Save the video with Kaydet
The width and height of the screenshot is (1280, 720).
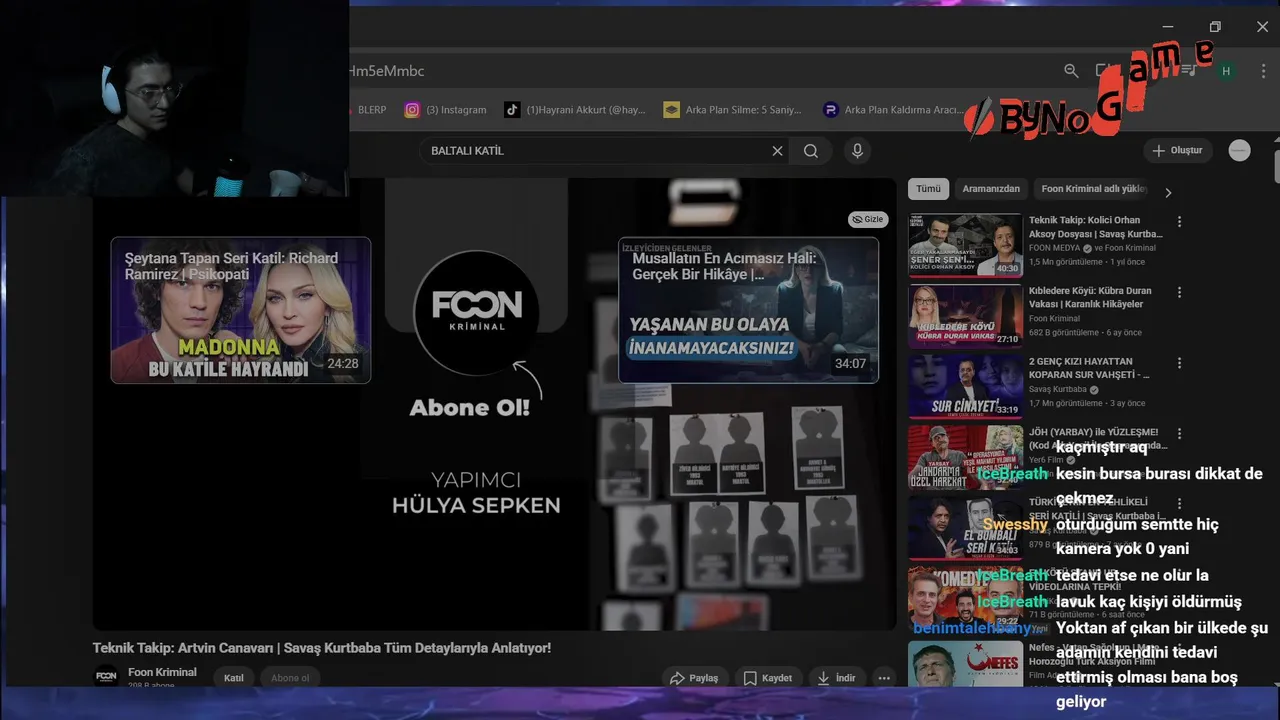coord(768,678)
